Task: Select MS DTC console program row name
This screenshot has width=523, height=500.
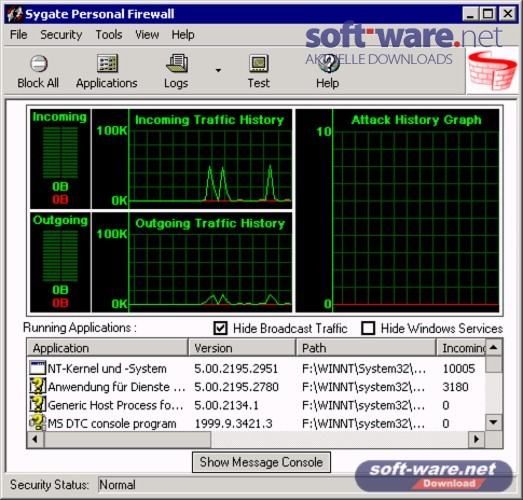Action: pyautogui.click(x=112, y=423)
